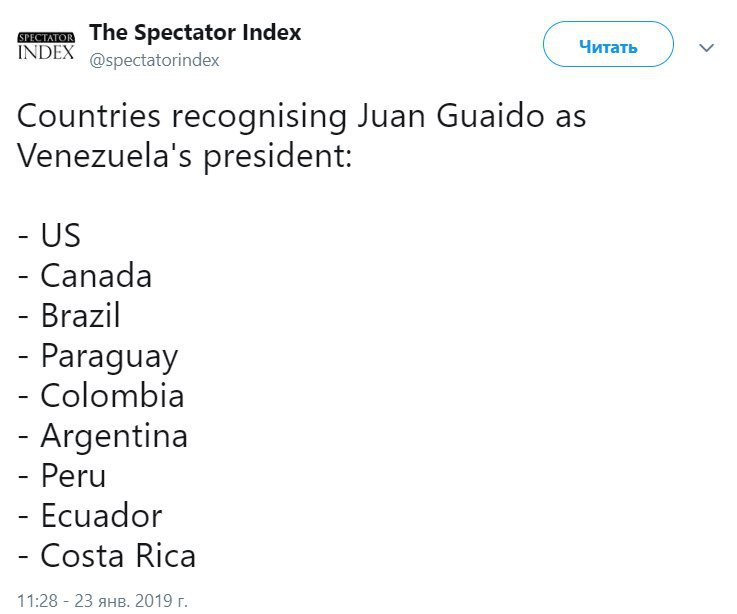Viewport: 737px width, 614px height.
Task: Click the black SPECTATOR banner in logo
Action: pos(46,37)
